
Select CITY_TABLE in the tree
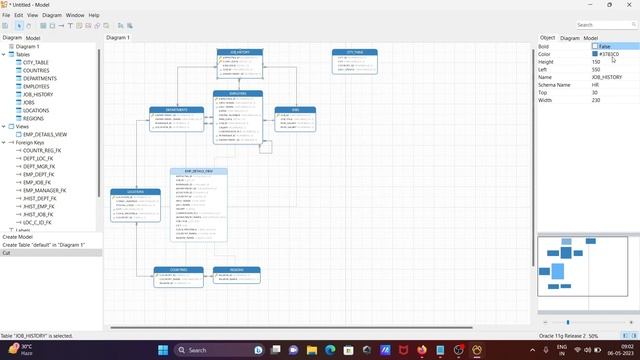[x=36, y=62]
